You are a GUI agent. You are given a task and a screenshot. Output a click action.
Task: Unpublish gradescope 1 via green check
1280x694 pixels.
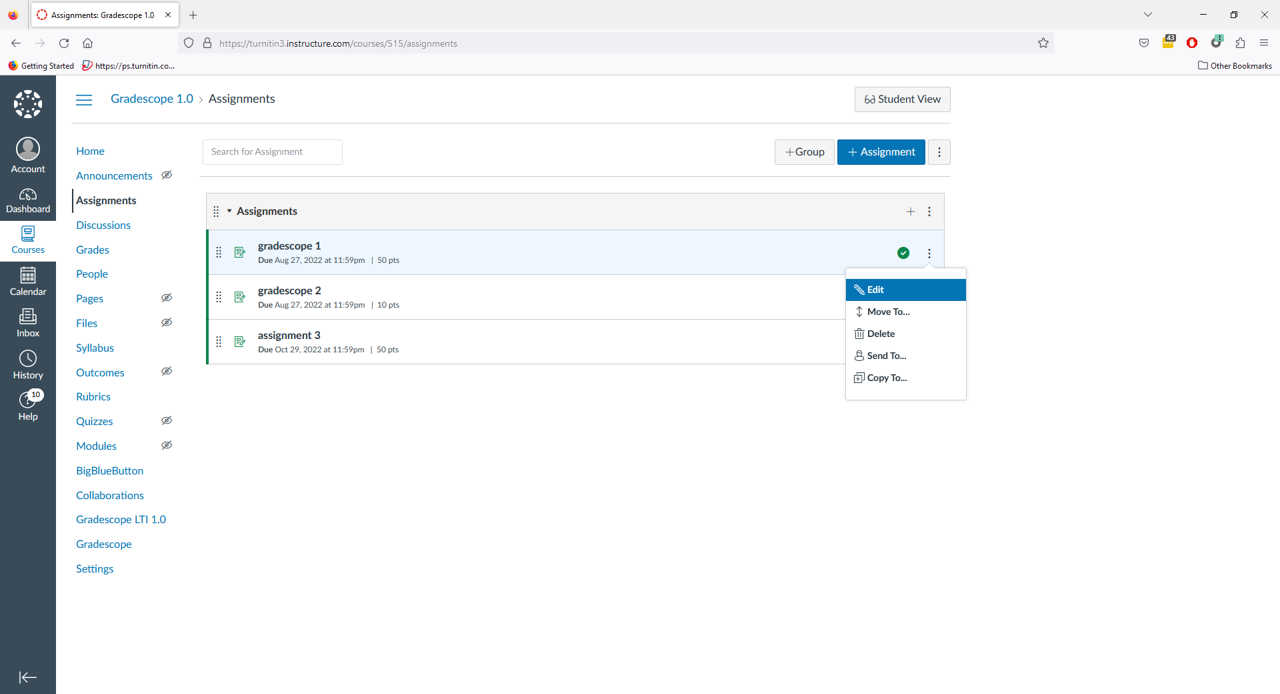coord(903,253)
